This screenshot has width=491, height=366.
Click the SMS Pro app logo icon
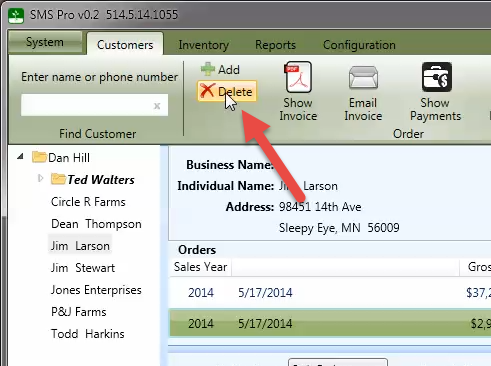point(16,15)
